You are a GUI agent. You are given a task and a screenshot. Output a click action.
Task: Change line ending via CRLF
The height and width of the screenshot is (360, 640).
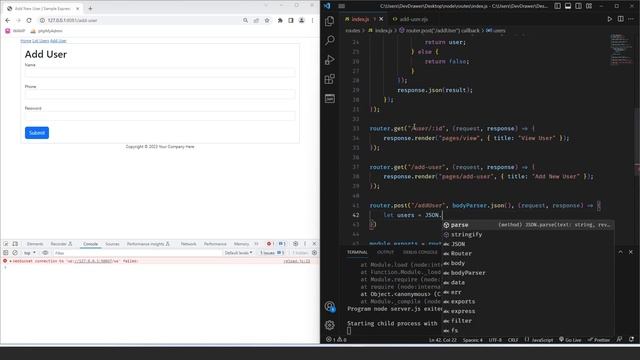[x=513, y=340]
